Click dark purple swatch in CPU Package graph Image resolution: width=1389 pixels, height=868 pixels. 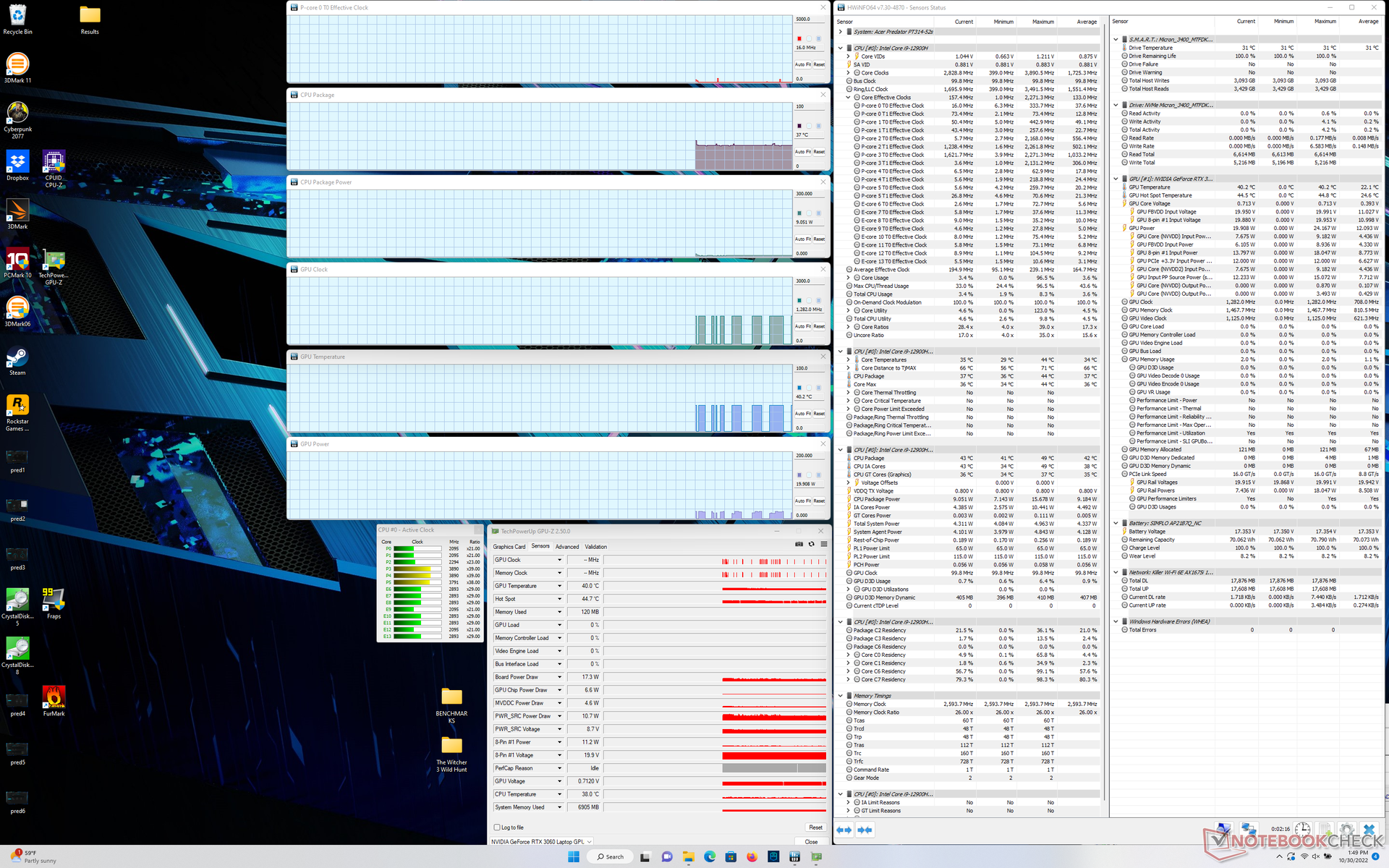coord(799,126)
